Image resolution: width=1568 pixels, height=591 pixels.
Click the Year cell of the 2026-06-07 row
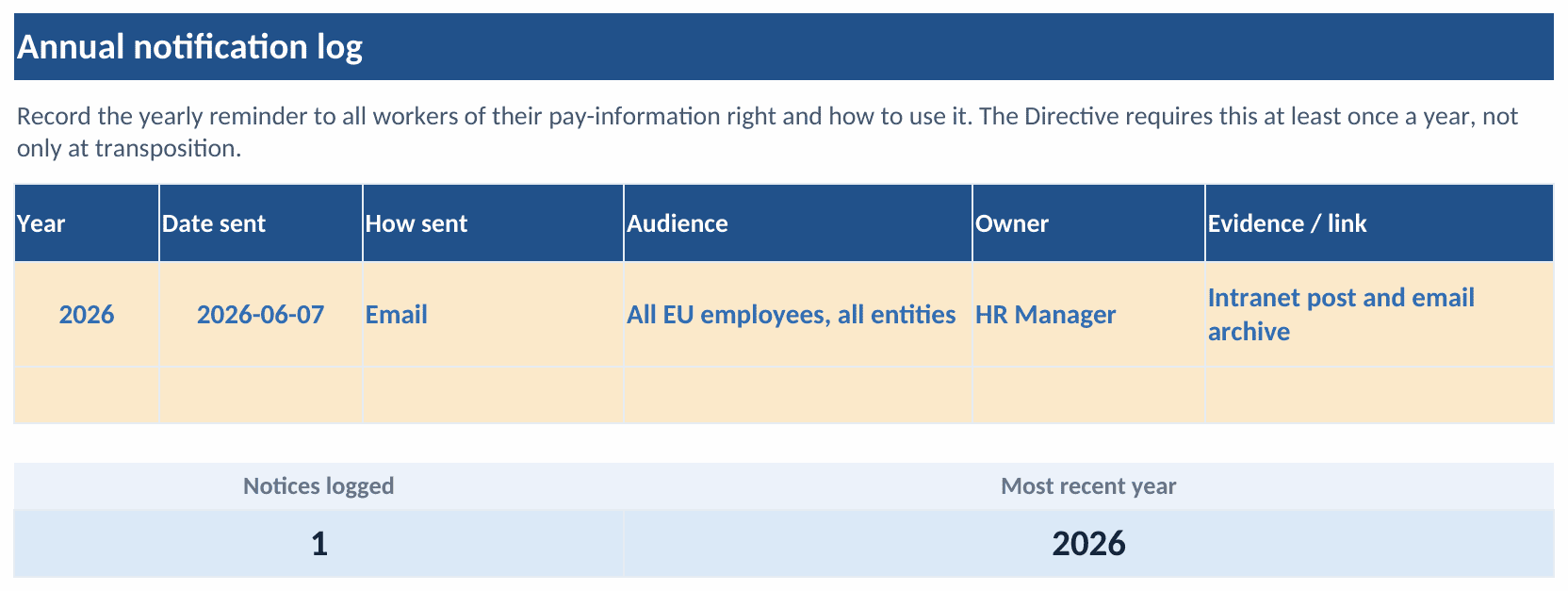87,315
